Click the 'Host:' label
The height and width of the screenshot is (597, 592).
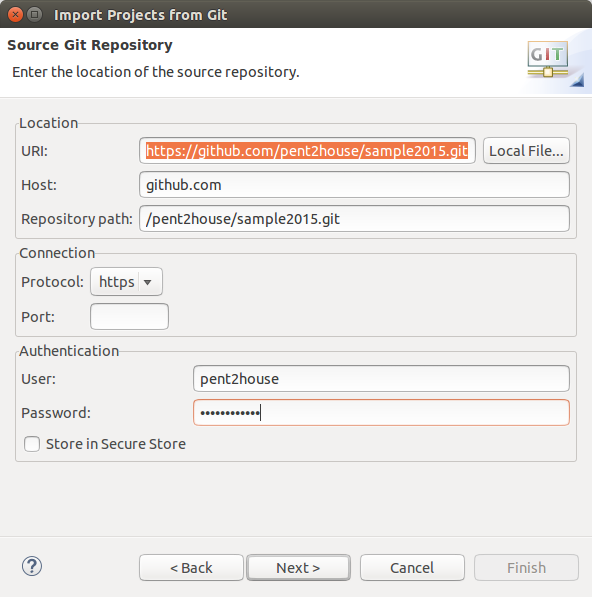click(x=39, y=185)
